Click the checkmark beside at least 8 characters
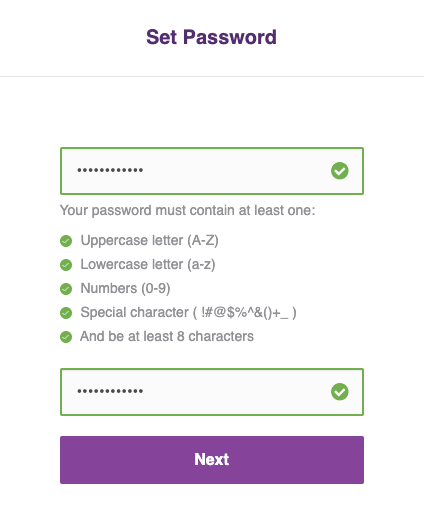Viewport: 424px width, 512px height. click(x=66, y=337)
